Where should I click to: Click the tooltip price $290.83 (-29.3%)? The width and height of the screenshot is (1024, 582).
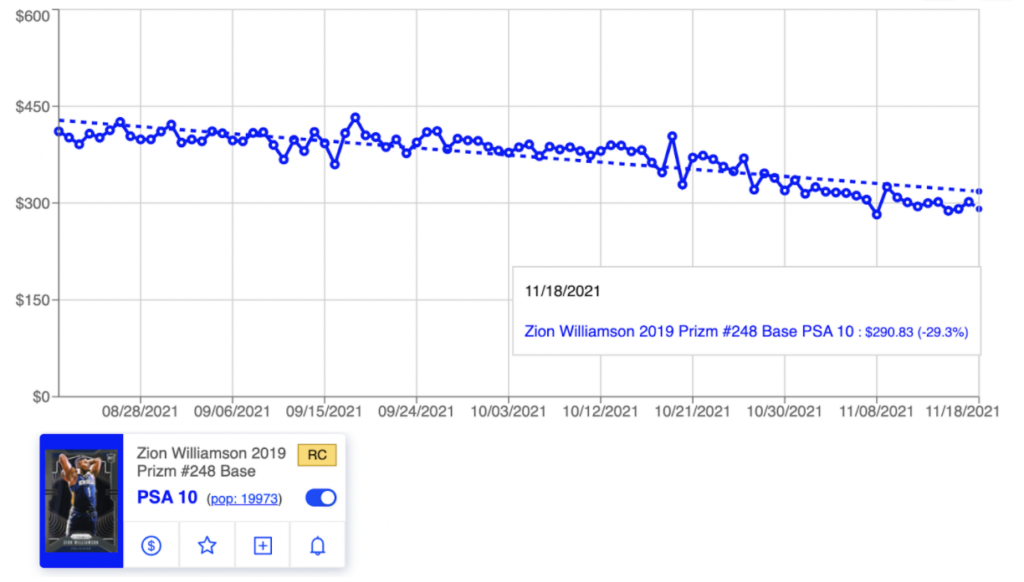[916, 332]
